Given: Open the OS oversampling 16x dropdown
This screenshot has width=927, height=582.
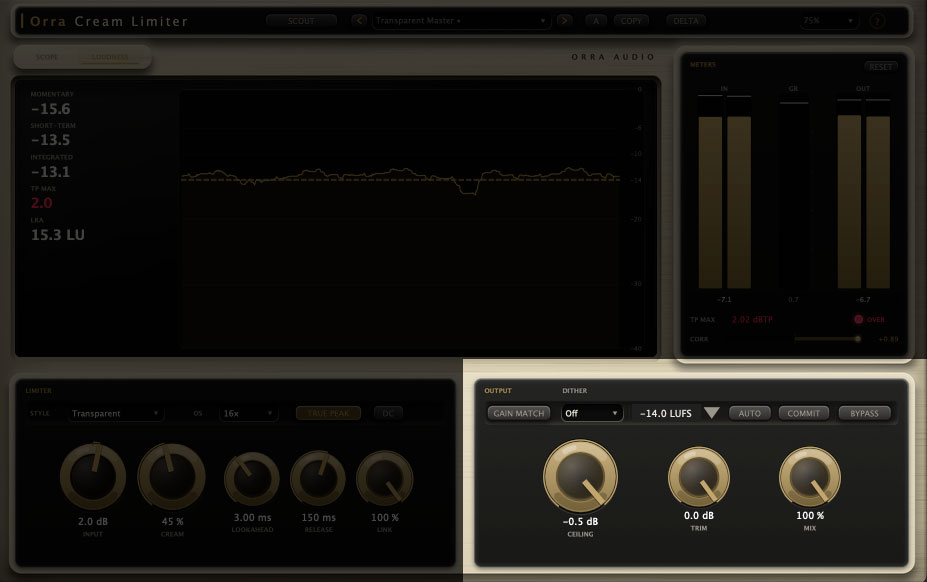Looking at the screenshot, I should tap(248, 413).
